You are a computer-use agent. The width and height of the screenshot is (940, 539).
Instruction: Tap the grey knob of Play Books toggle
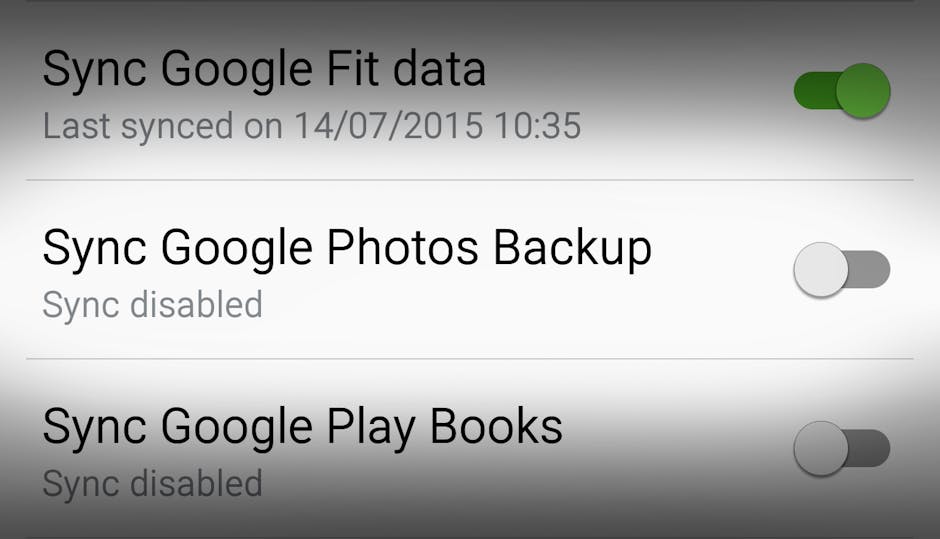821,448
